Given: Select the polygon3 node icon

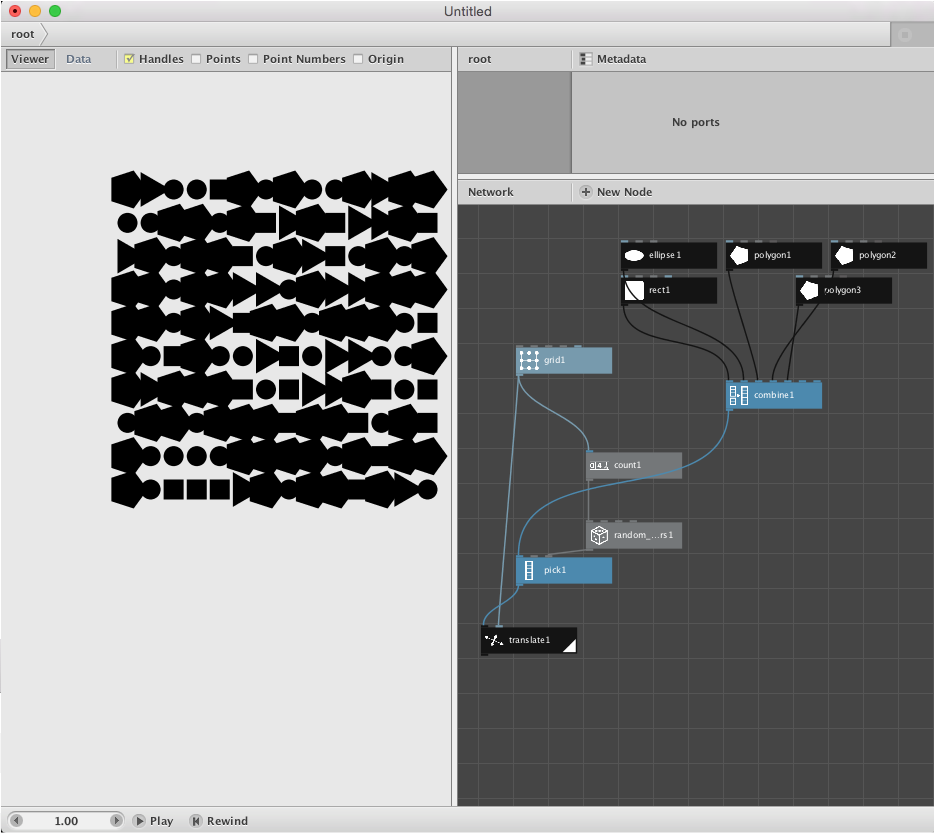Looking at the screenshot, I should coord(809,291).
